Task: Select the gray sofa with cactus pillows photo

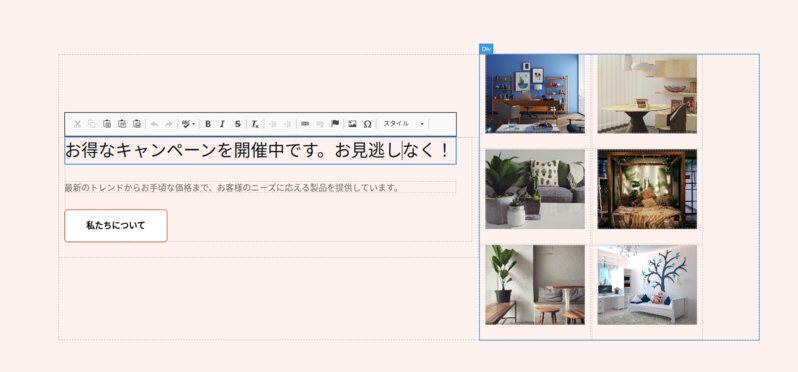Action: (x=535, y=189)
